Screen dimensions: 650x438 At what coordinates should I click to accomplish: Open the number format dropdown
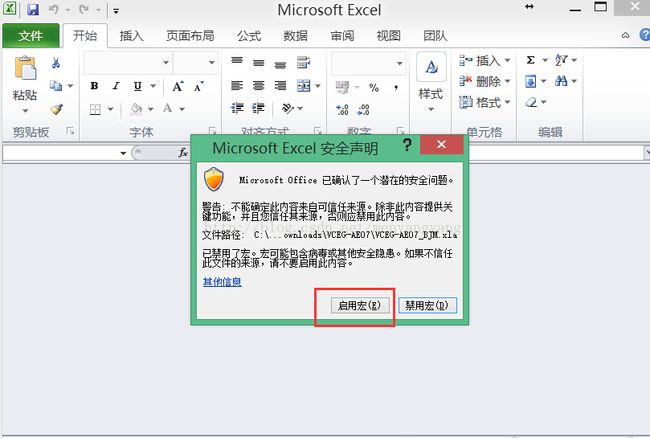coord(400,63)
